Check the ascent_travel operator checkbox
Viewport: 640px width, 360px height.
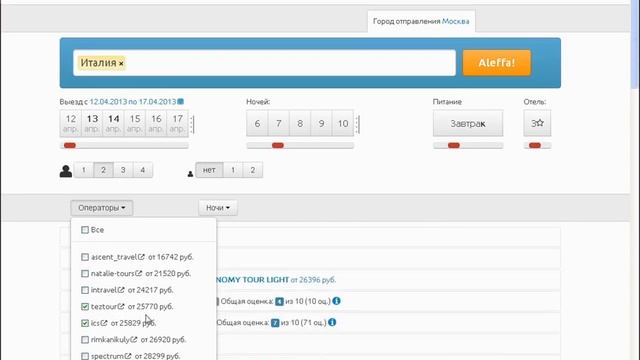[85, 257]
